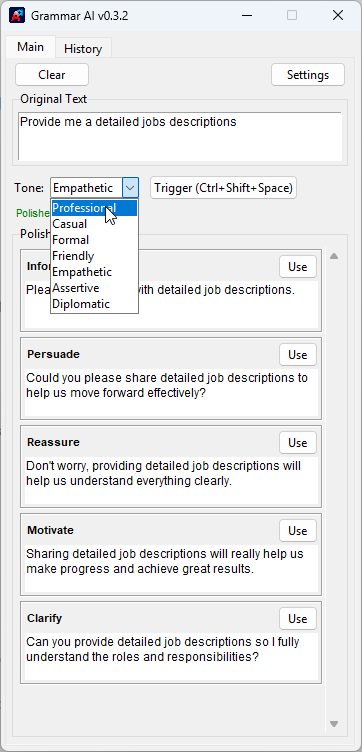This screenshot has width=362, height=752.
Task: Click the Clear button
Action: click(52, 75)
